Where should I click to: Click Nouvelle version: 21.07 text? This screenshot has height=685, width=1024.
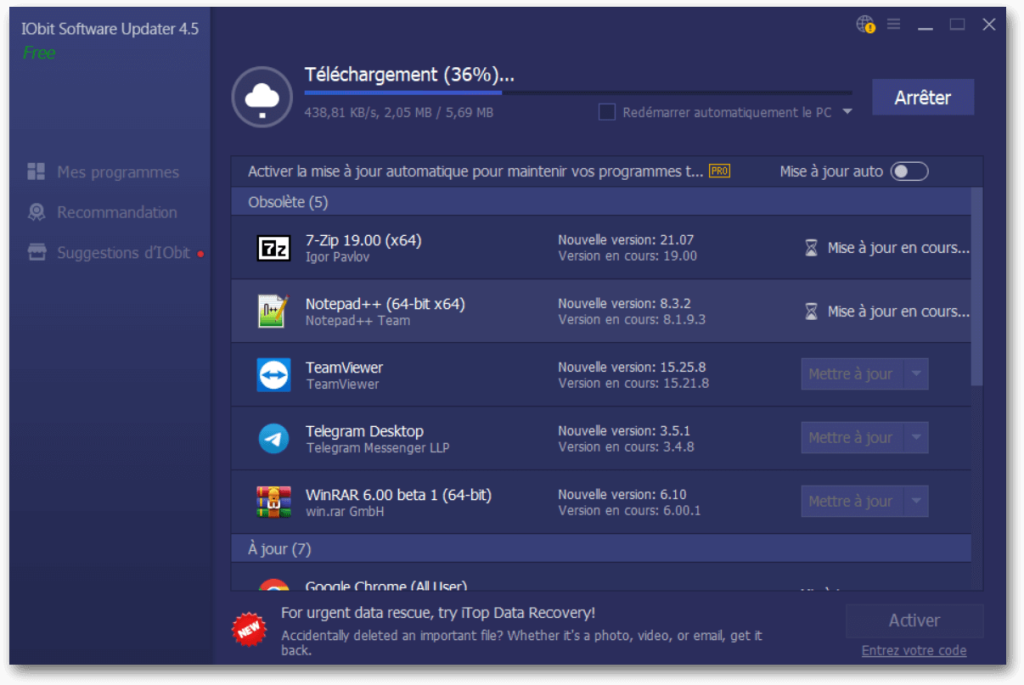[626, 240]
